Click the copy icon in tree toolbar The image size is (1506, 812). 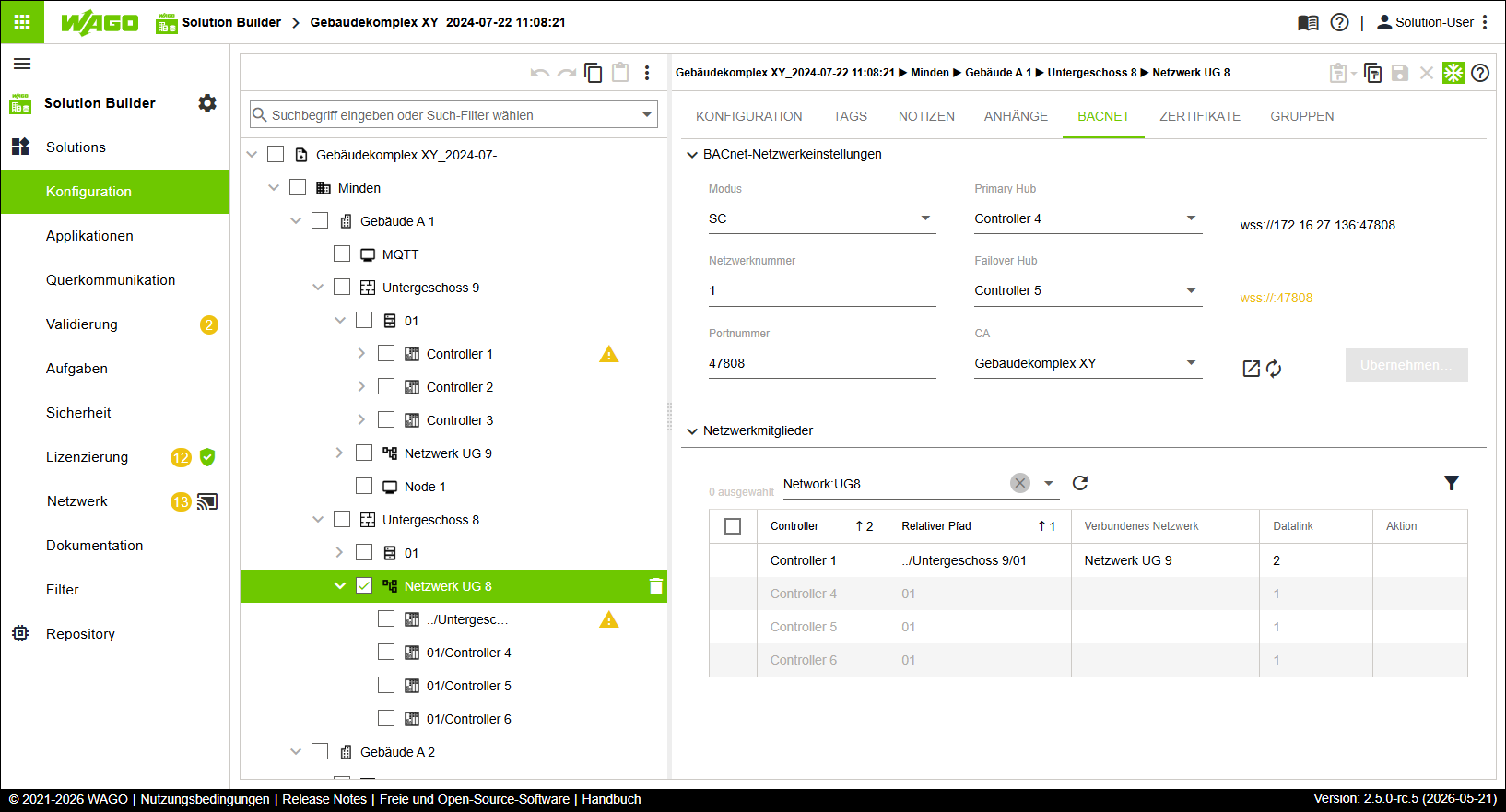[594, 73]
